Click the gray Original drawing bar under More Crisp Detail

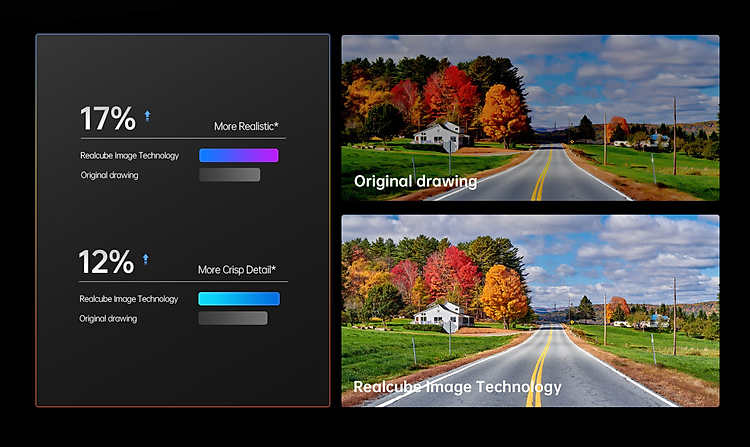tap(233, 318)
